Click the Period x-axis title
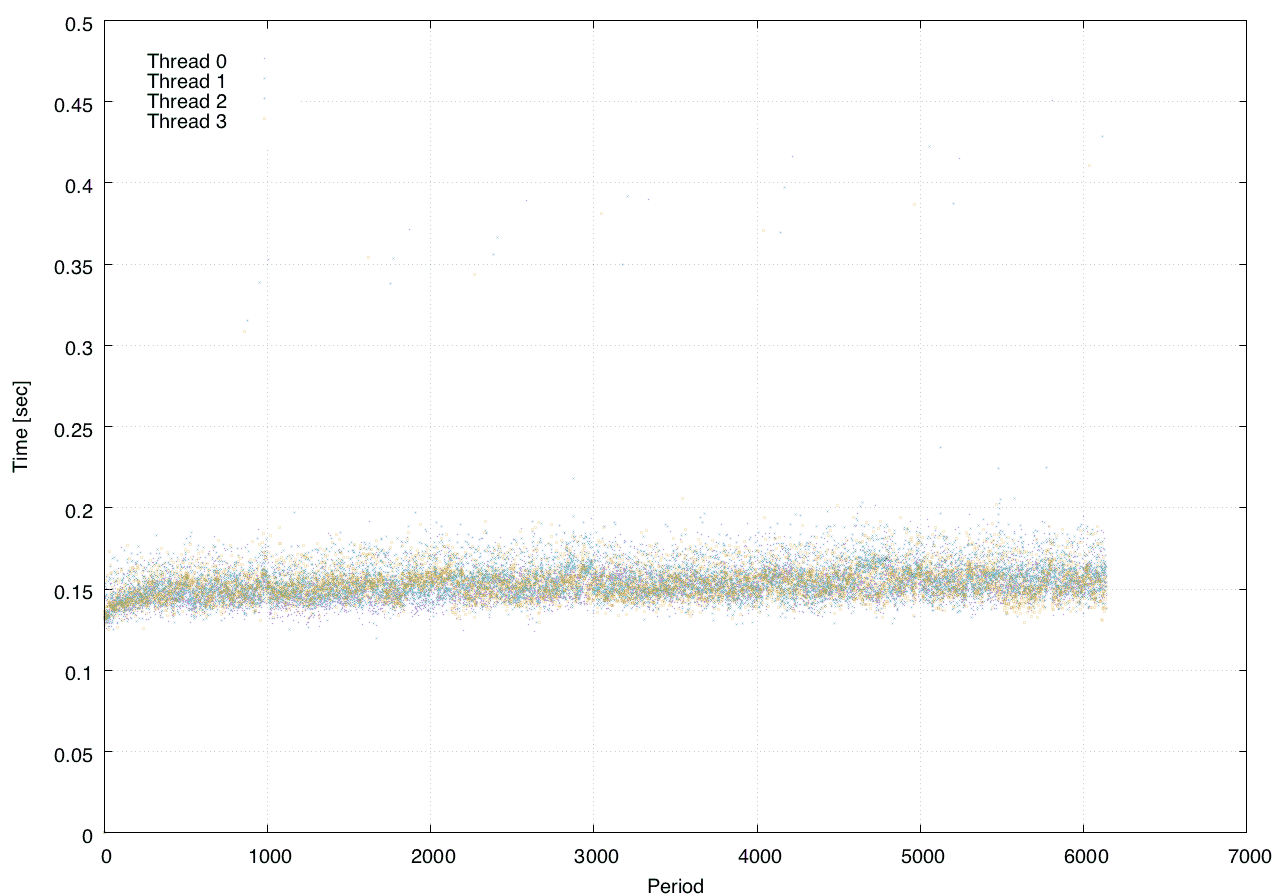 point(675,886)
